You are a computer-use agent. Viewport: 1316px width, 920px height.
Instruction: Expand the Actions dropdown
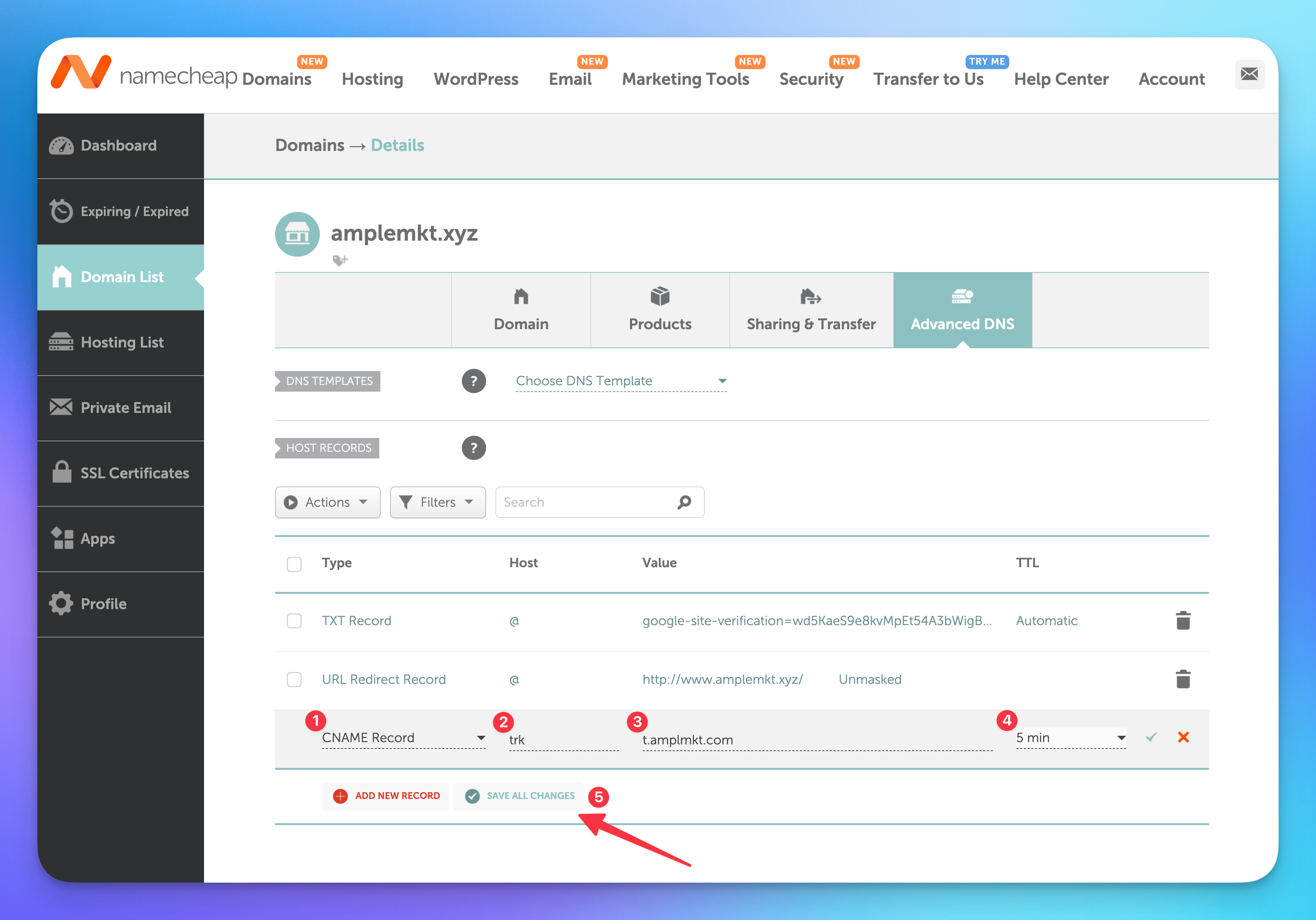point(327,502)
